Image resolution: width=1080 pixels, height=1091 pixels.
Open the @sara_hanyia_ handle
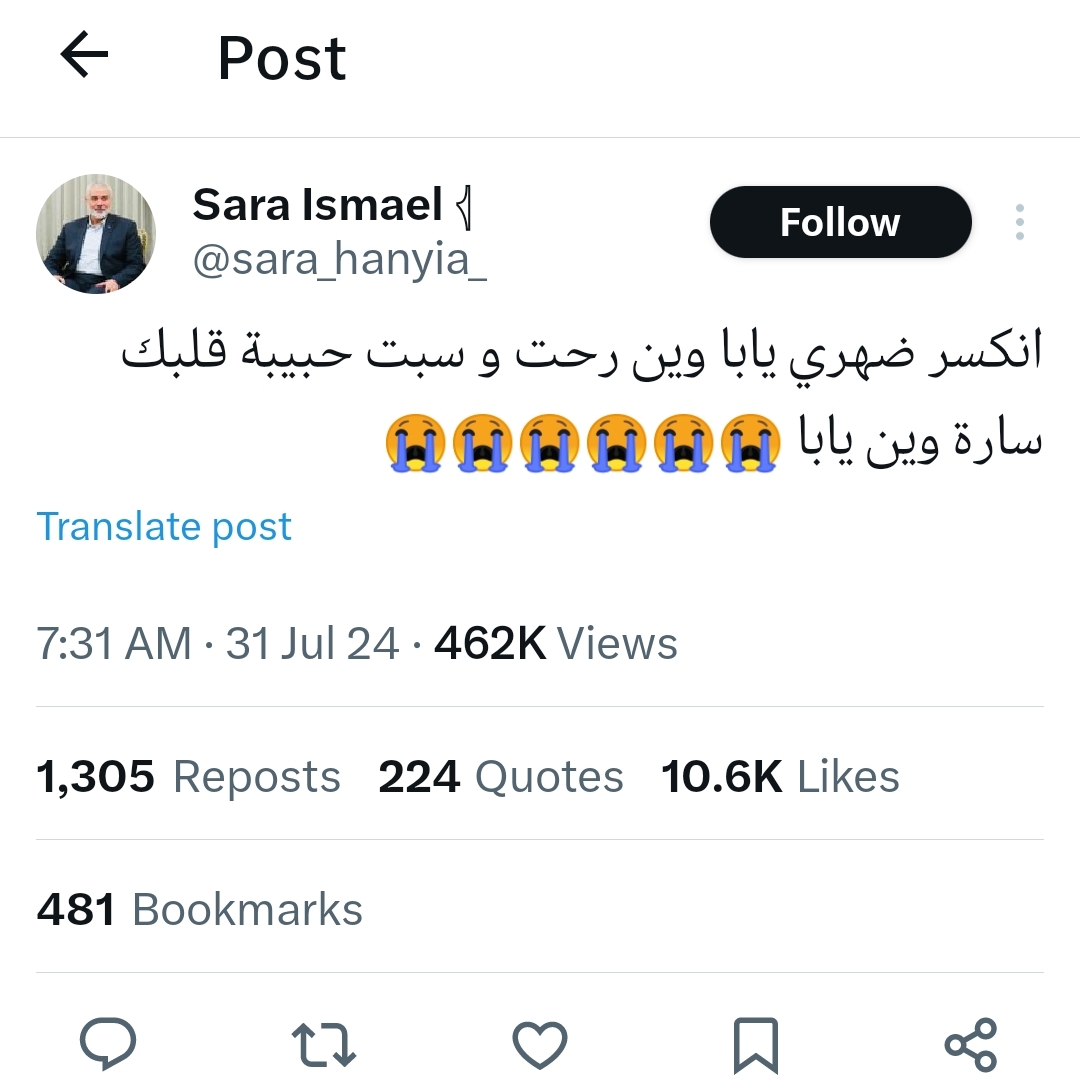tap(339, 260)
